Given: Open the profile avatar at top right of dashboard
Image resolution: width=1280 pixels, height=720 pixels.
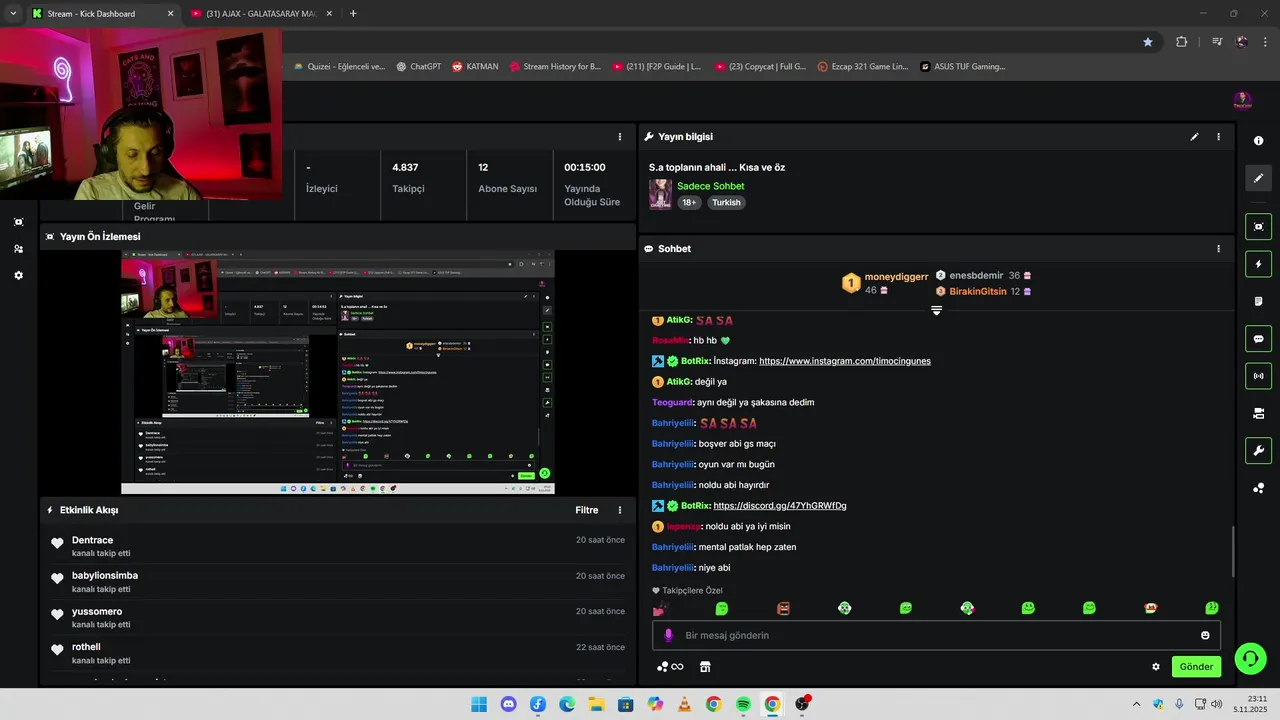Looking at the screenshot, I should 1242,100.
